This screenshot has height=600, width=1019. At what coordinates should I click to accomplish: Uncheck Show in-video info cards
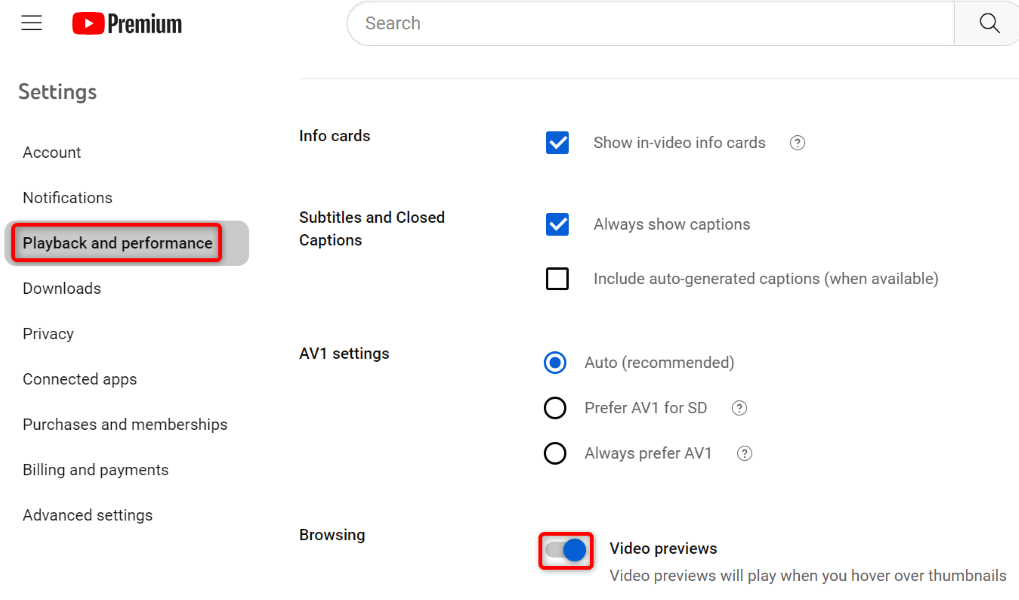[557, 143]
